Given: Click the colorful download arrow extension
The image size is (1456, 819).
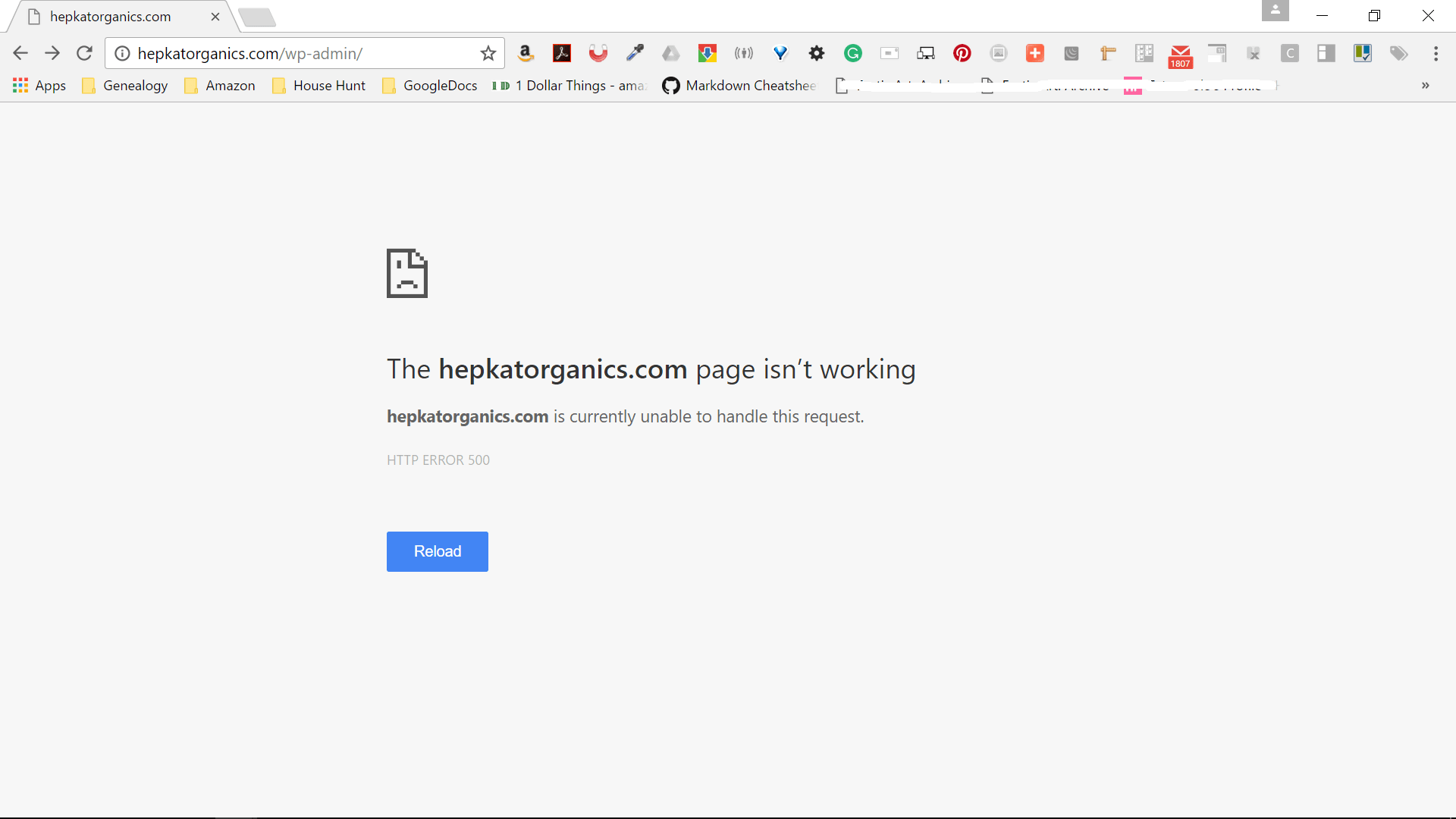Looking at the screenshot, I should 708,53.
